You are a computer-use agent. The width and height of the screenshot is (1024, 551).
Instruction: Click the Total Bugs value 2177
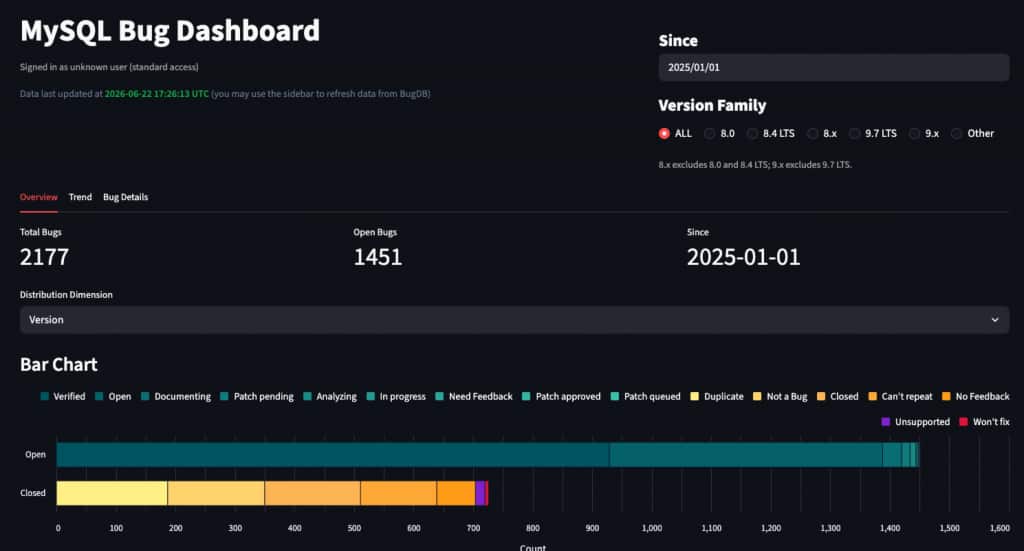coord(44,257)
